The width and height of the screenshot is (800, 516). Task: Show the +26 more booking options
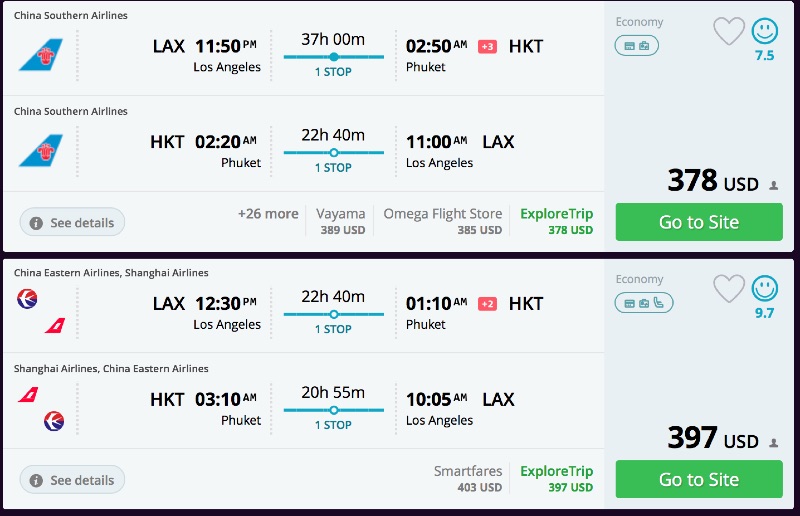coord(268,214)
